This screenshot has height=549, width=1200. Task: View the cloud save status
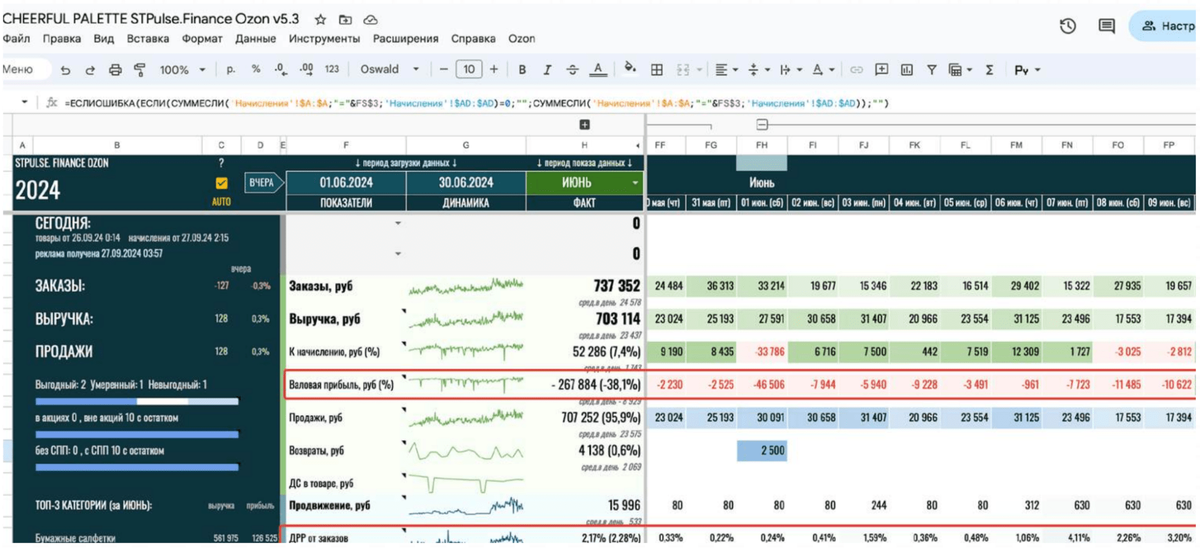coord(371,19)
